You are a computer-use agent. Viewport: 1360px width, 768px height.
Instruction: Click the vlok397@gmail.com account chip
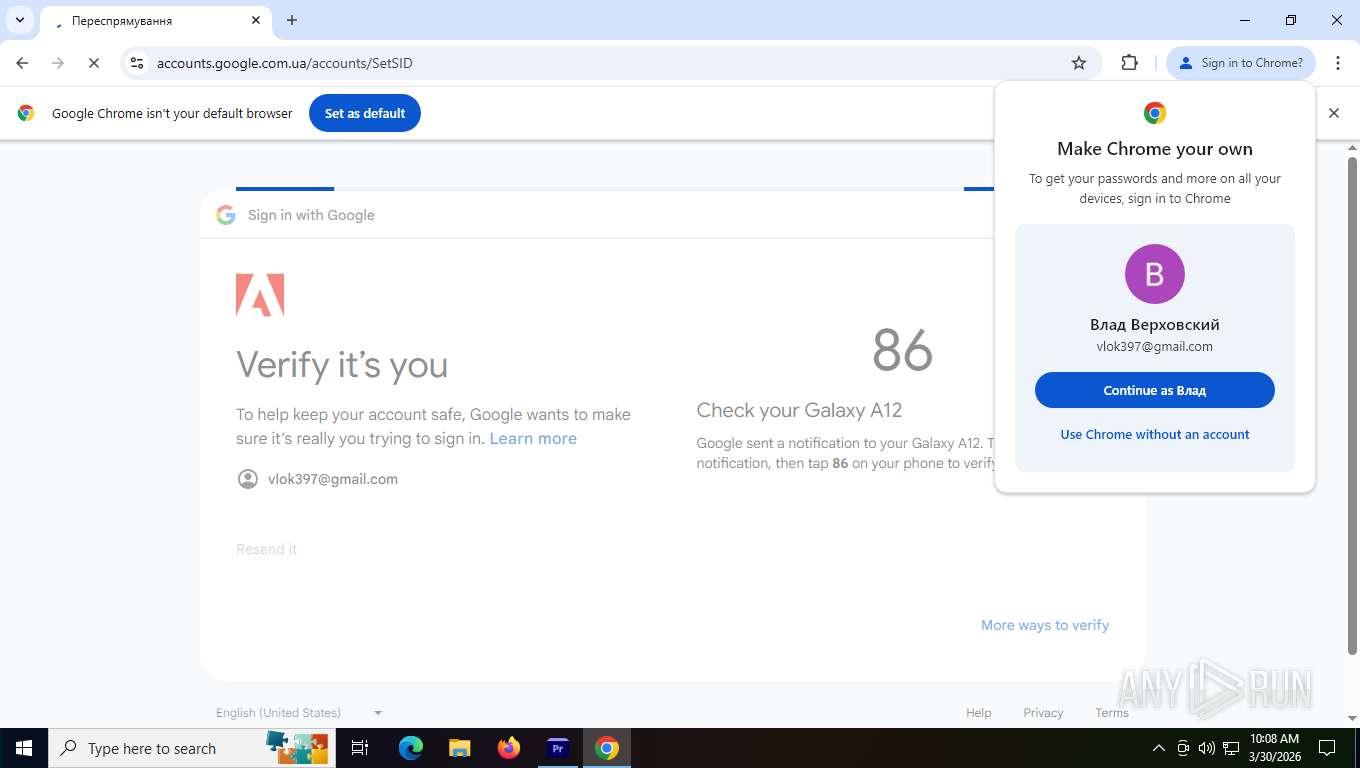[318, 479]
